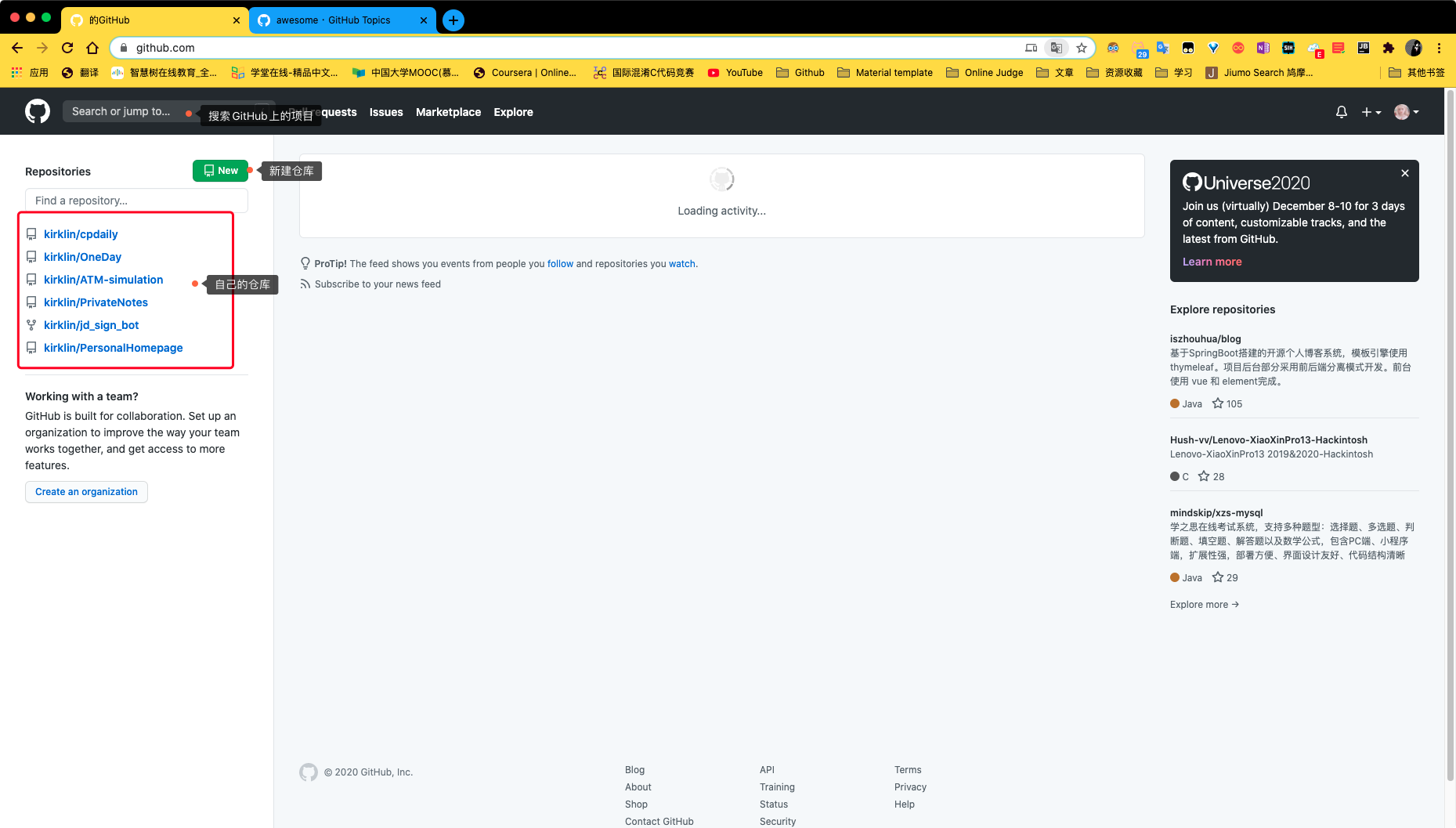
Task: Close the Universe2020 banner
Action: click(1405, 173)
